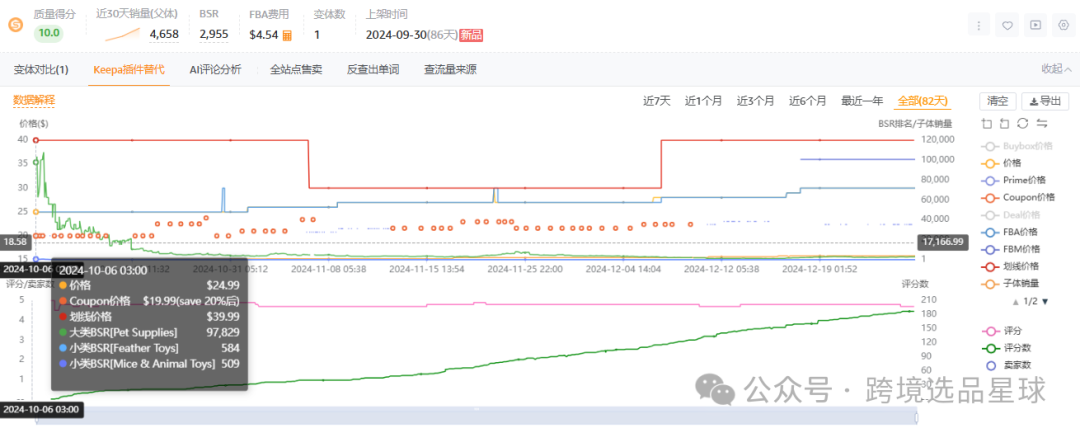Select the 全部(82天) time range

click(924, 101)
